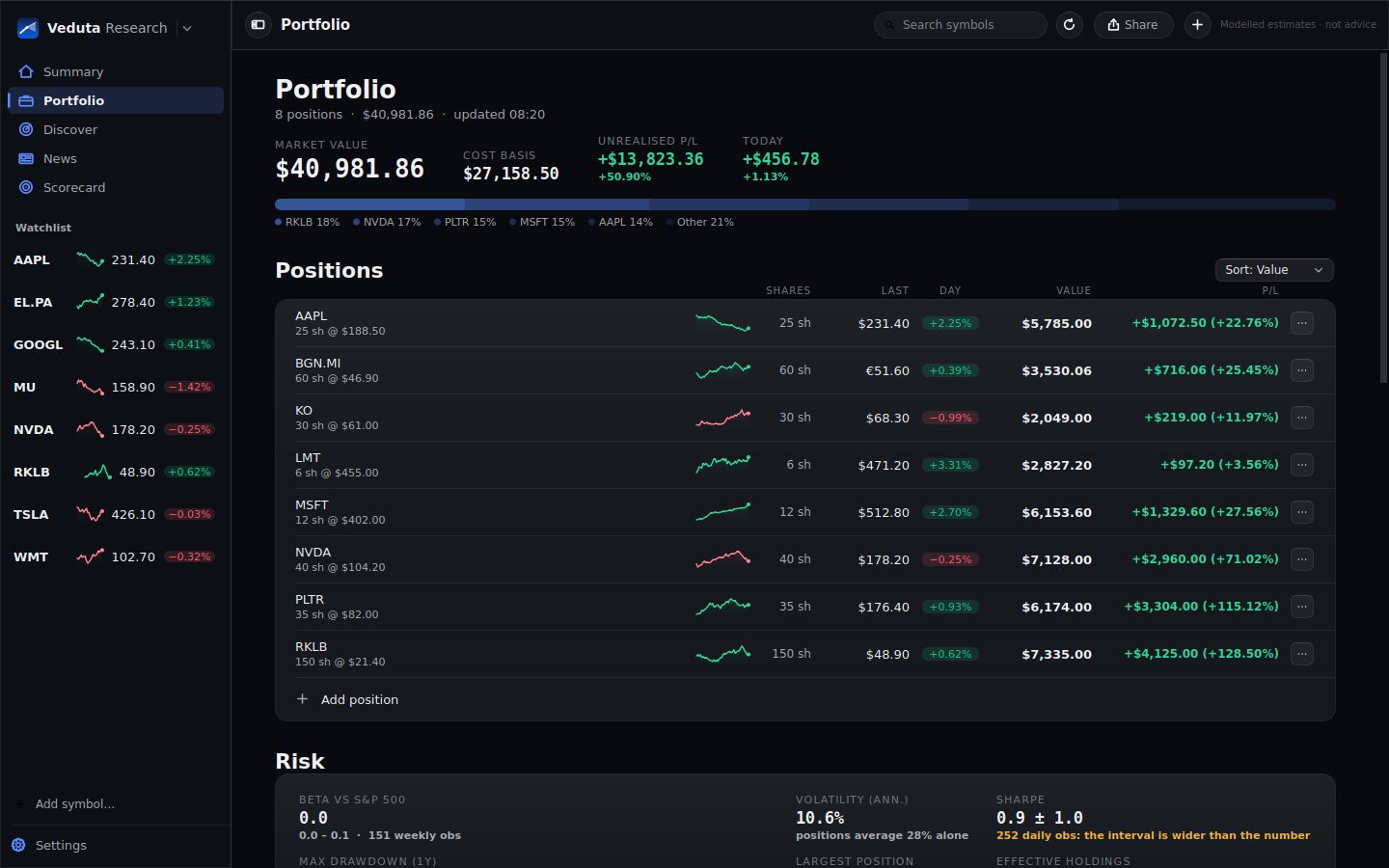
Task: Go to the Discover section
Action: (x=116, y=129)
